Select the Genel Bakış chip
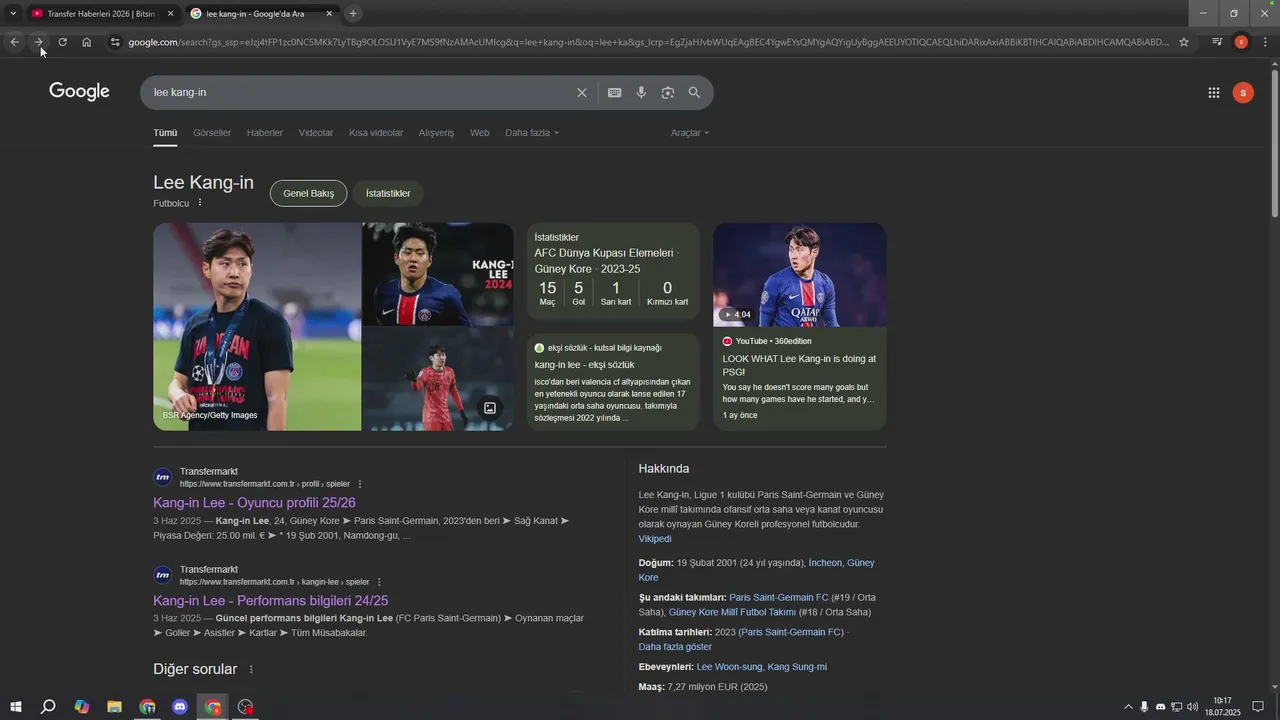 308,193
